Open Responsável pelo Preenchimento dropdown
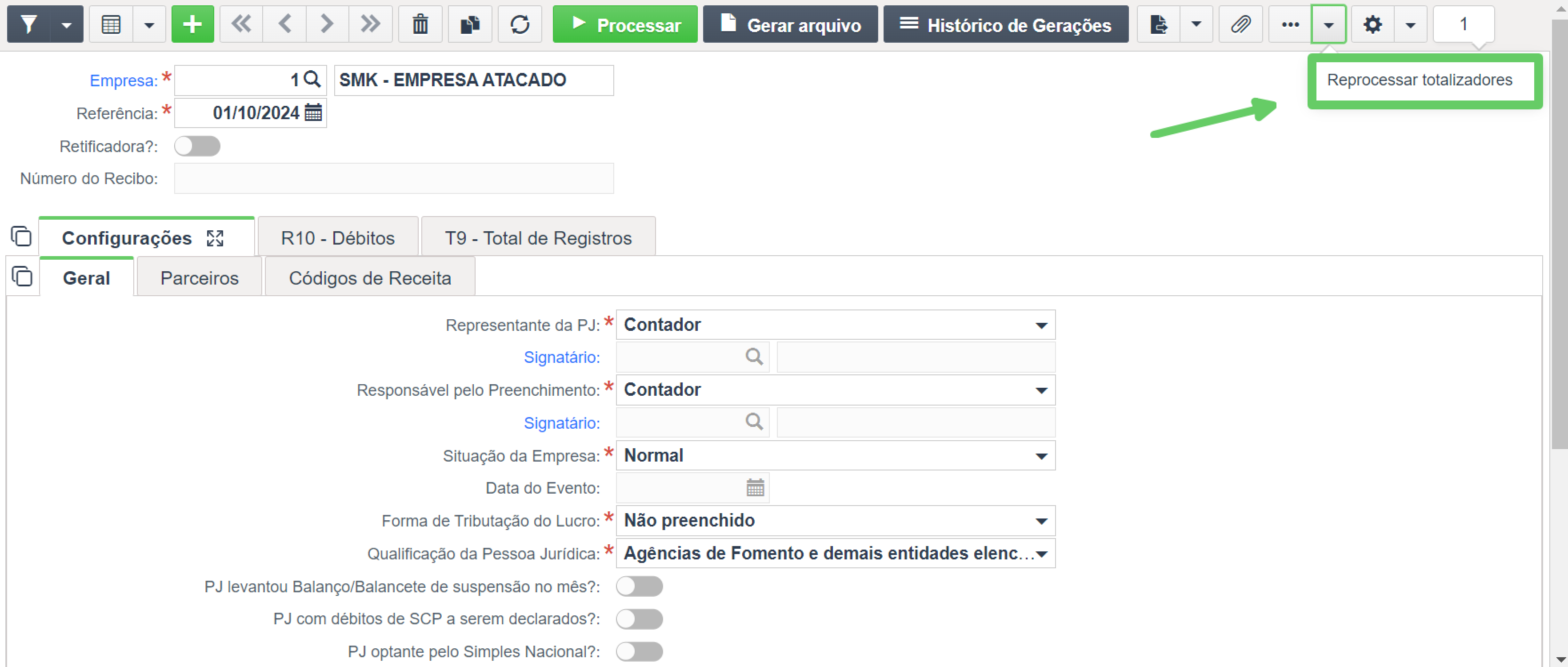1568x667 pixels. point(836,390)
